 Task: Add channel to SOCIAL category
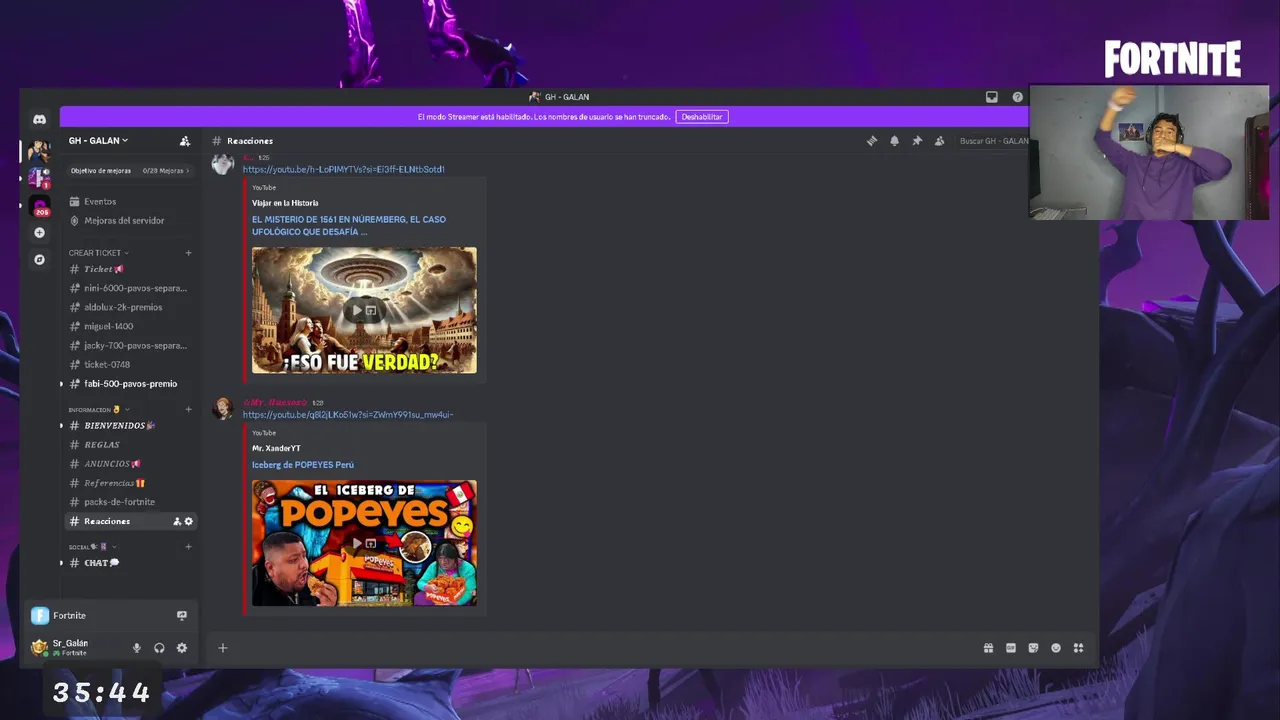188,547
